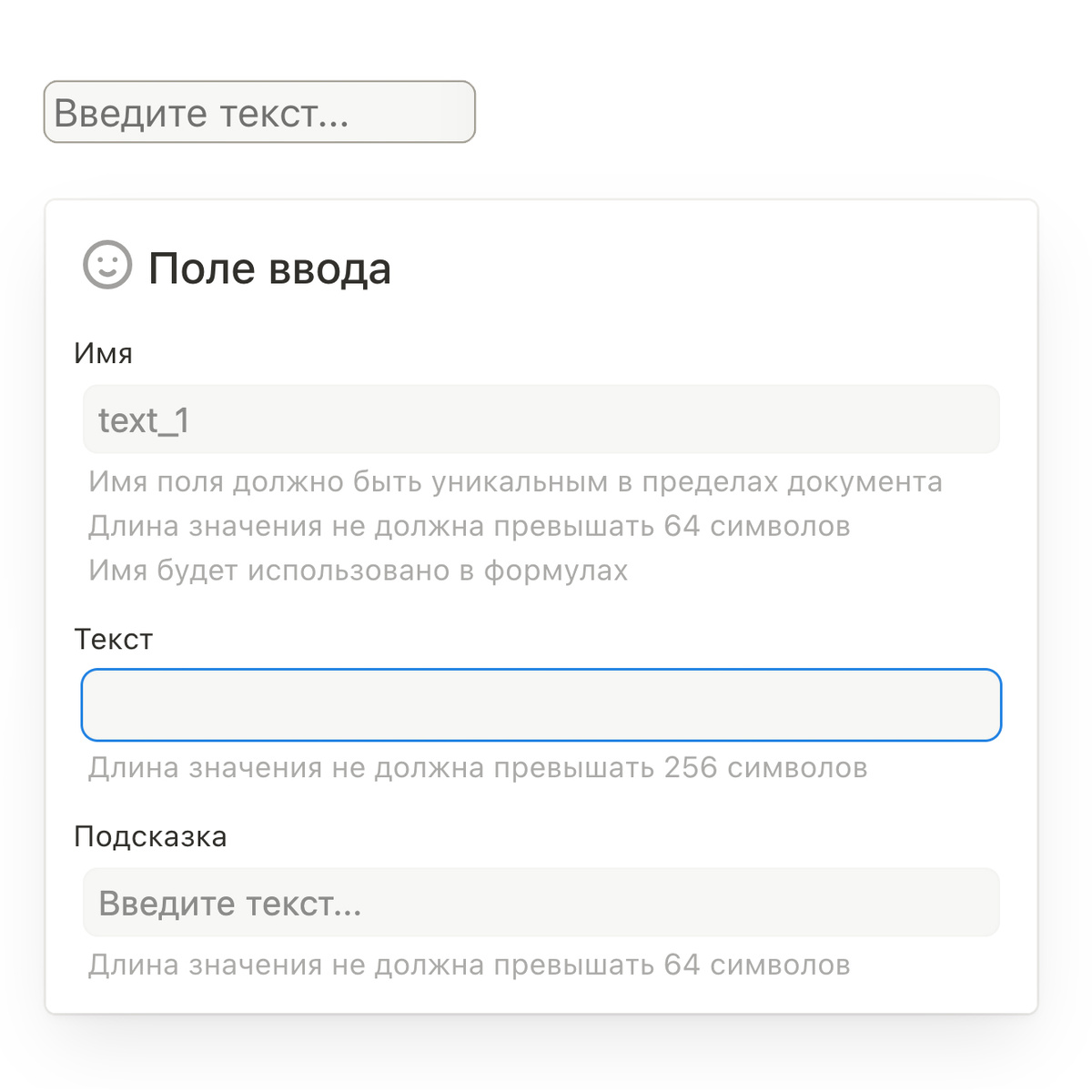
Task: Click hint about unique field name in document
Action: [514, 481]
